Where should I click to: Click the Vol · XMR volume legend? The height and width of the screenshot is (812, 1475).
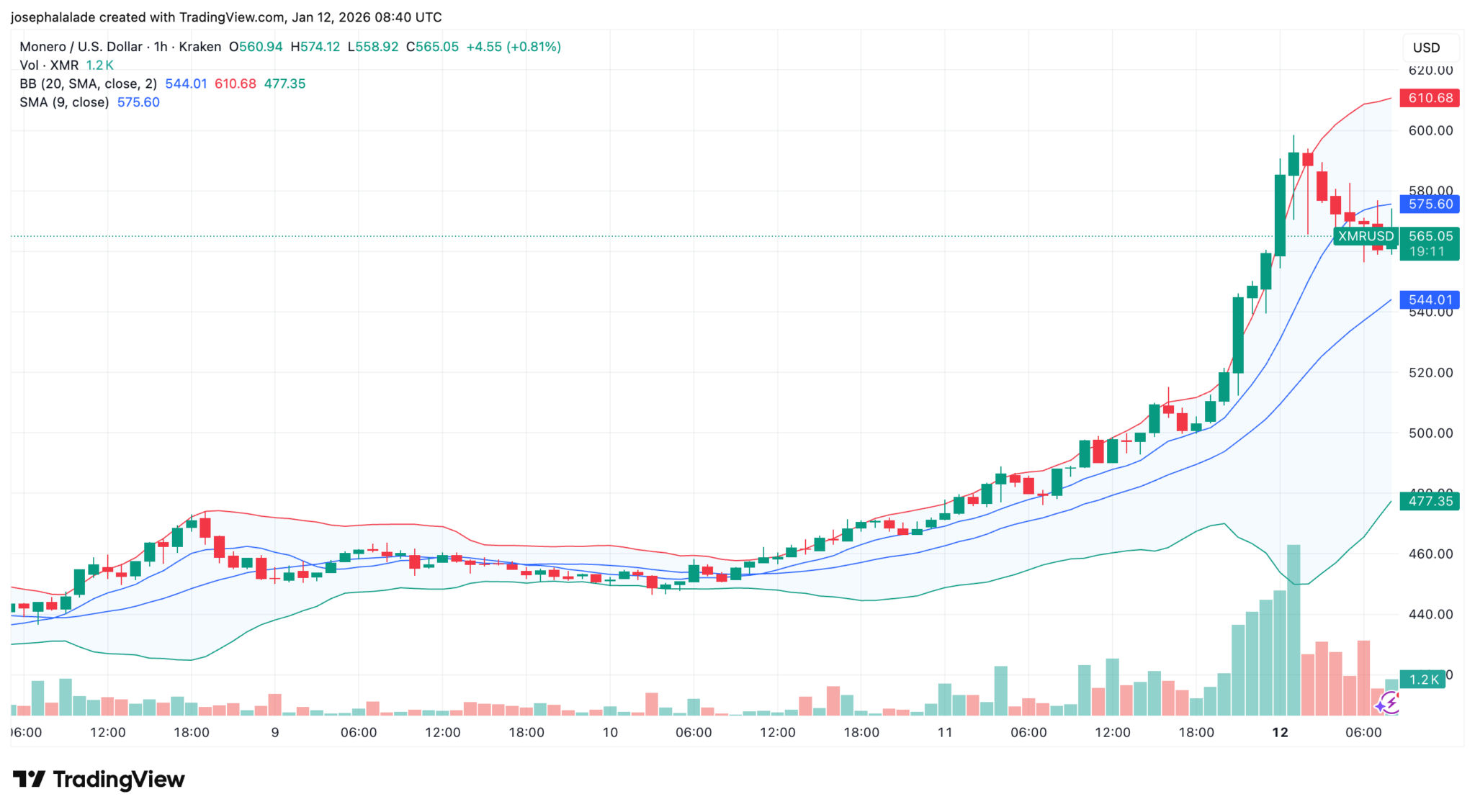(49, 66)
